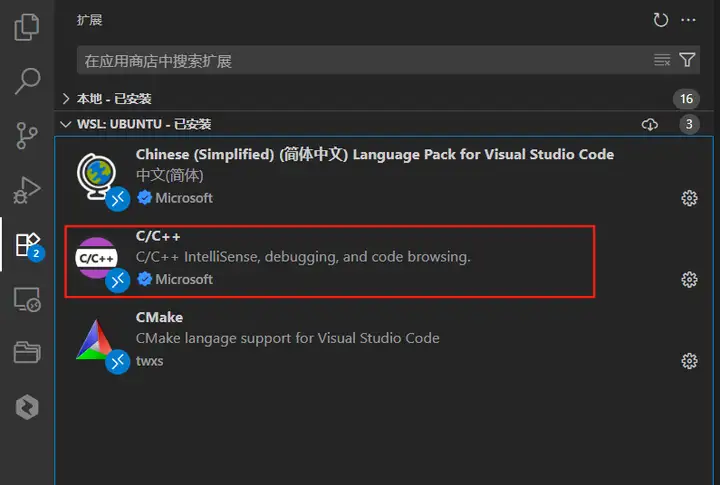The image size is (720, 485).
Task: Open the Explorer view in activity bar
Action: tap(27, 28)
